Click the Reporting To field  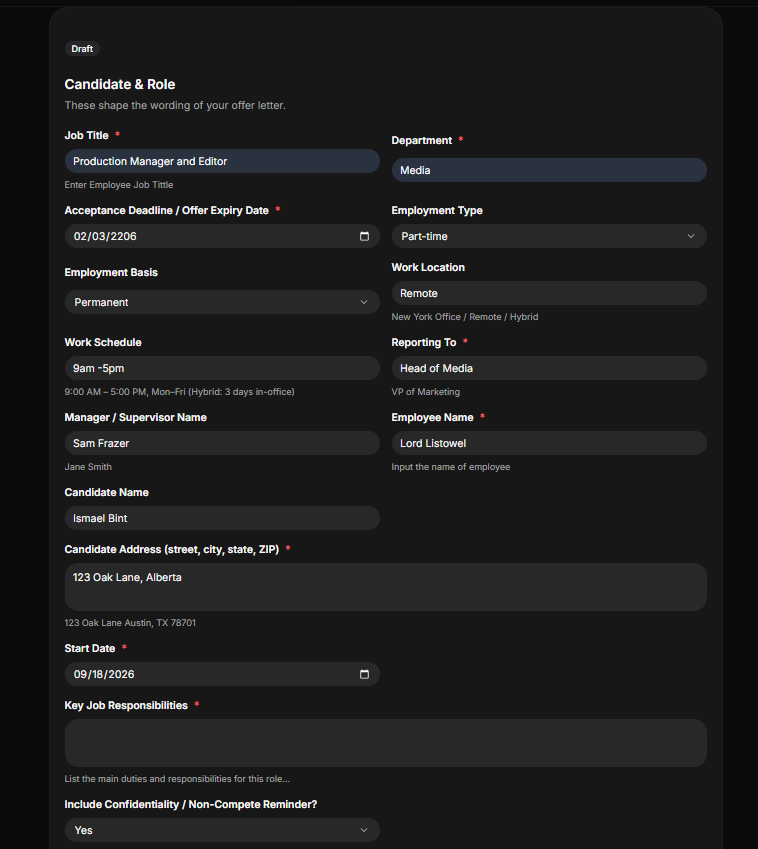[x=549, y=368]
